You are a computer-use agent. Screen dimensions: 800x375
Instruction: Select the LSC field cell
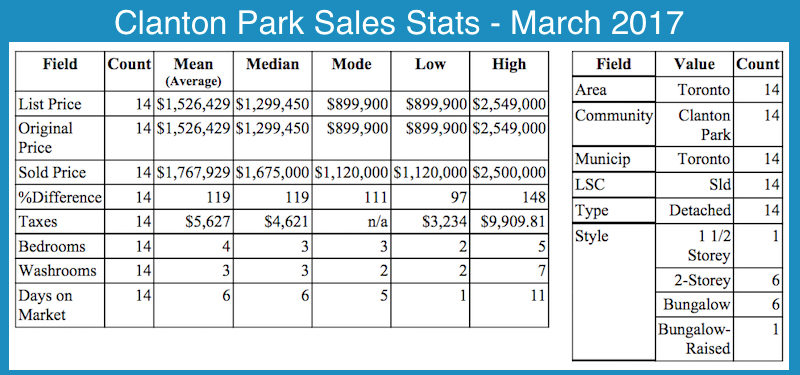(614, 185)
